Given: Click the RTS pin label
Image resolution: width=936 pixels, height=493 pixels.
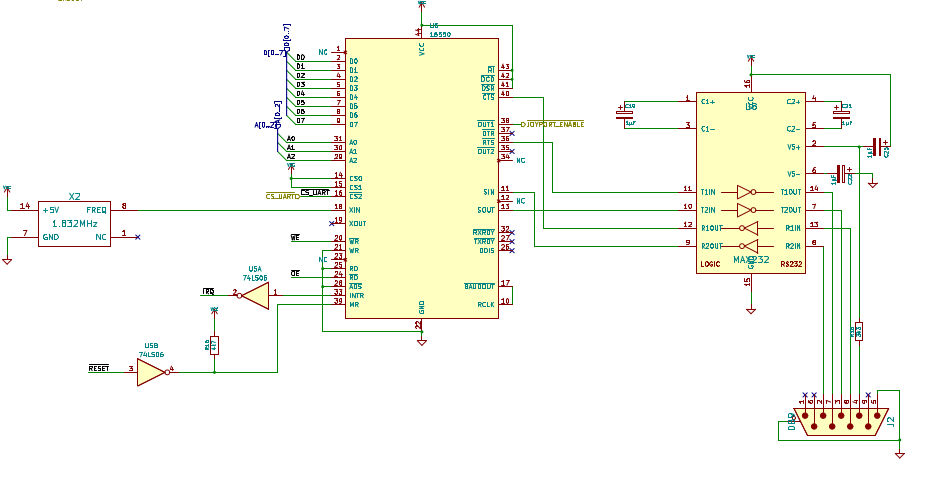Looking at the screenshot, I should [x=488, y=143].
